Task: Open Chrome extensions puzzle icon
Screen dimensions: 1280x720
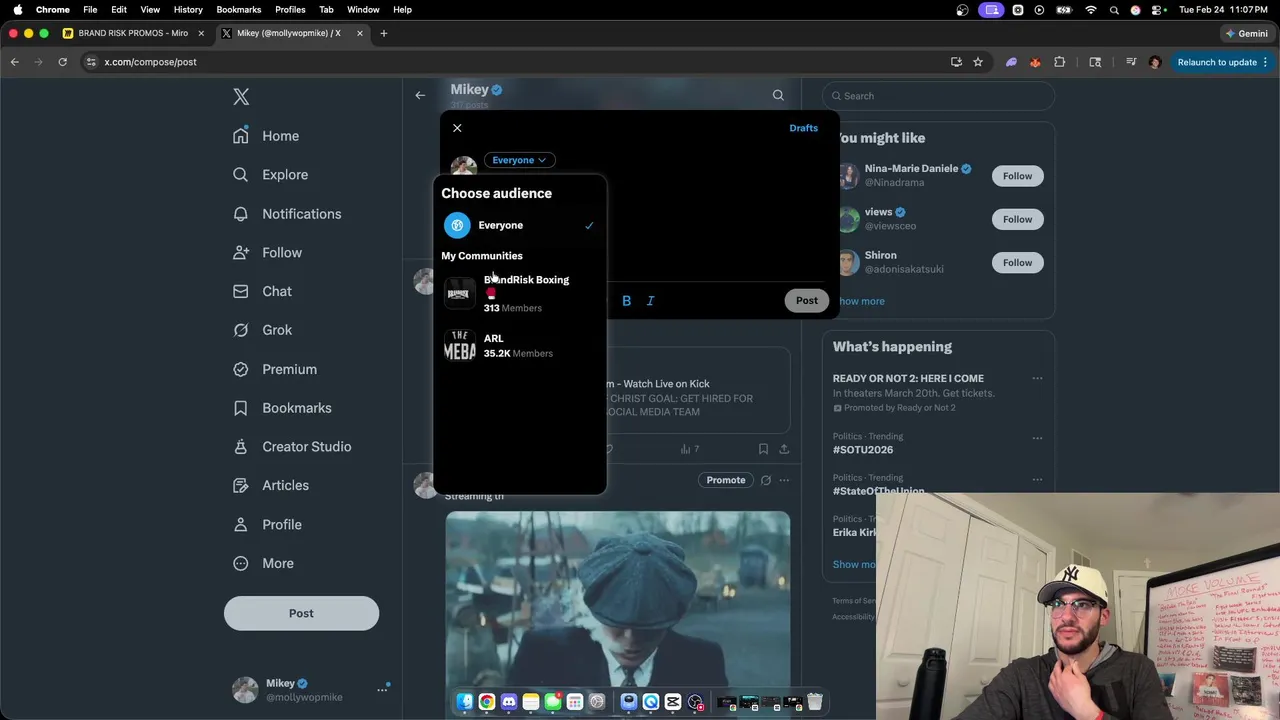Action: [x=1060, y=62]
